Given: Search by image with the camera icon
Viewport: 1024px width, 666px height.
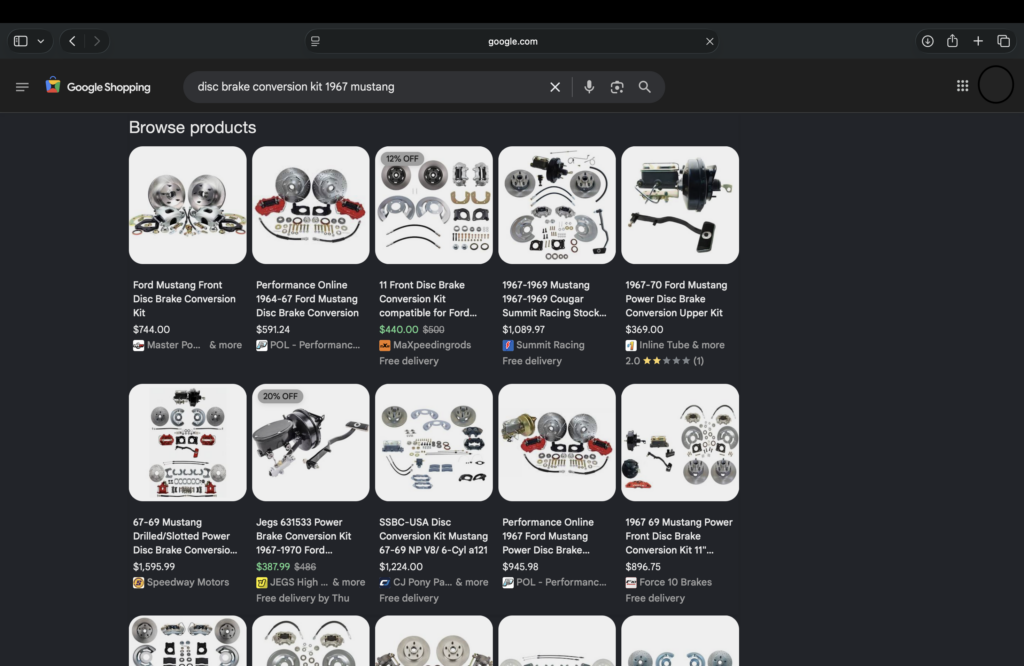Looking at the screenshot, I should 616,87.
